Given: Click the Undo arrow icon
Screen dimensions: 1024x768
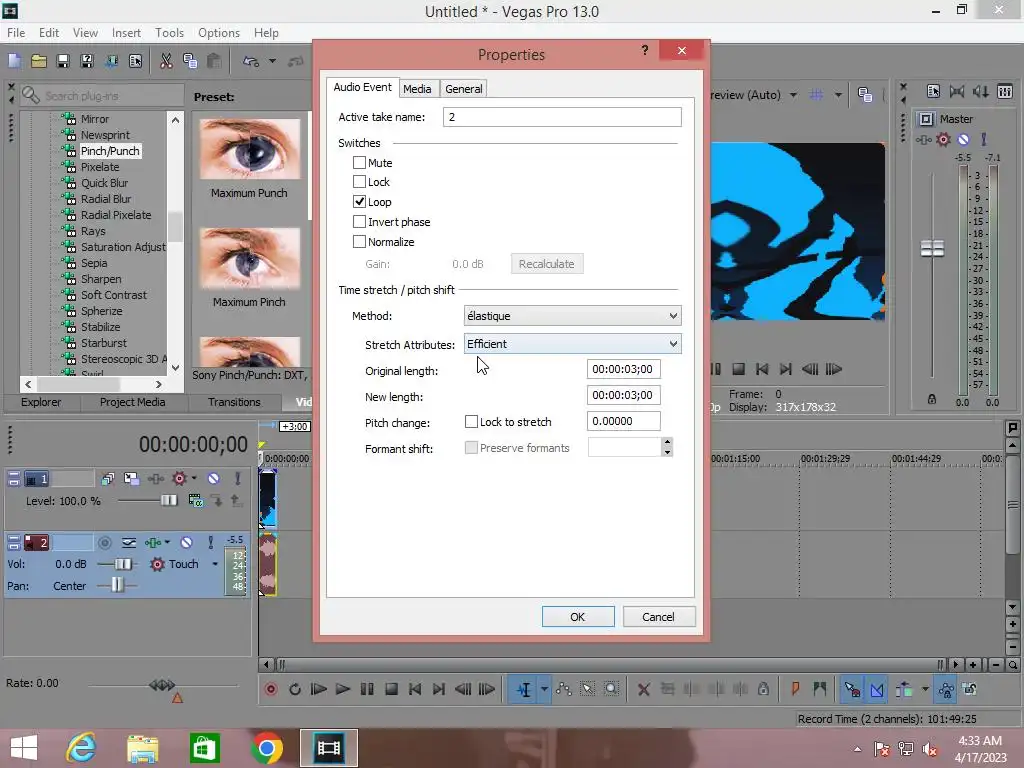Looking at the screenshot, I should tap(251, 61).
